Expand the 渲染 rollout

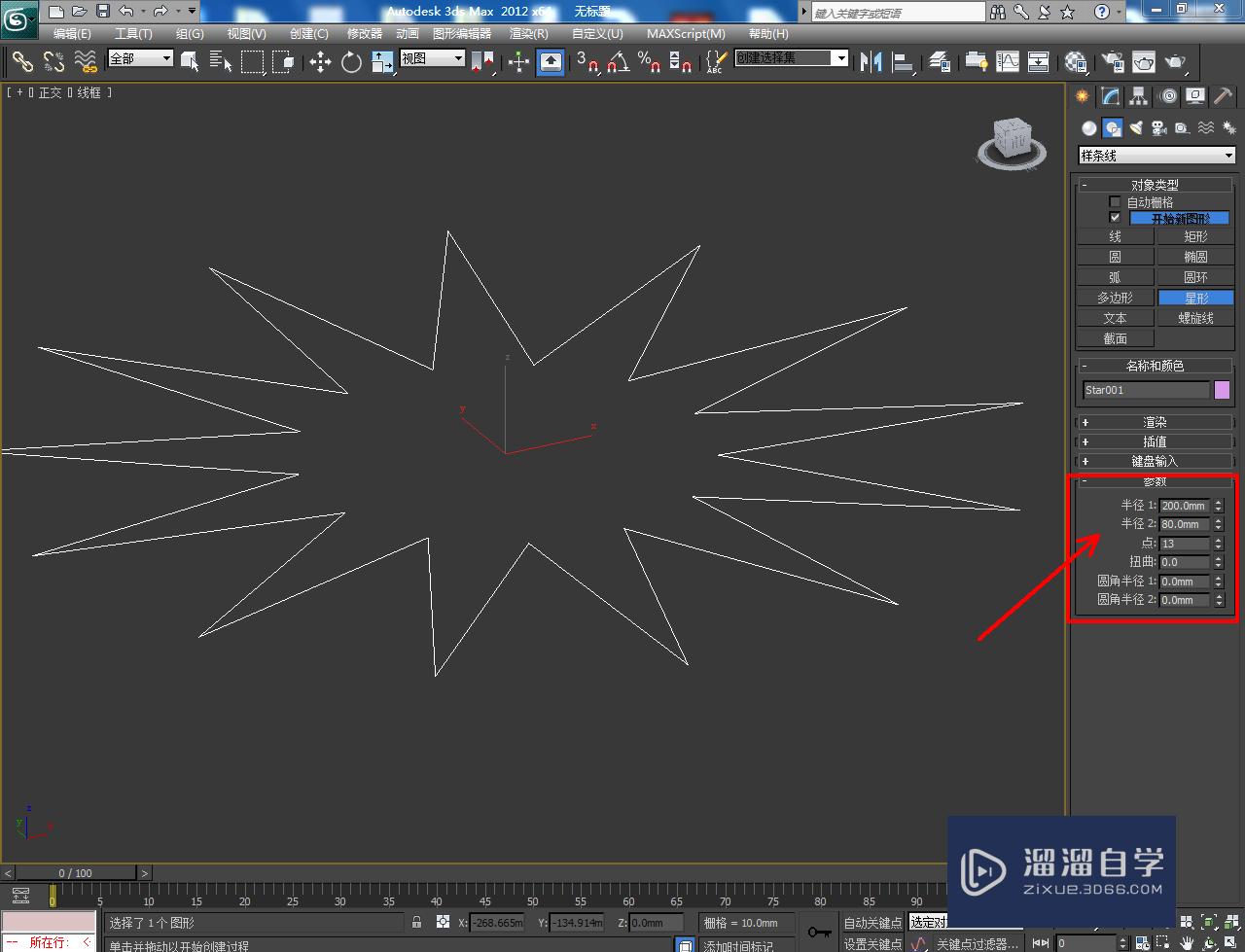pos(1155,422)
